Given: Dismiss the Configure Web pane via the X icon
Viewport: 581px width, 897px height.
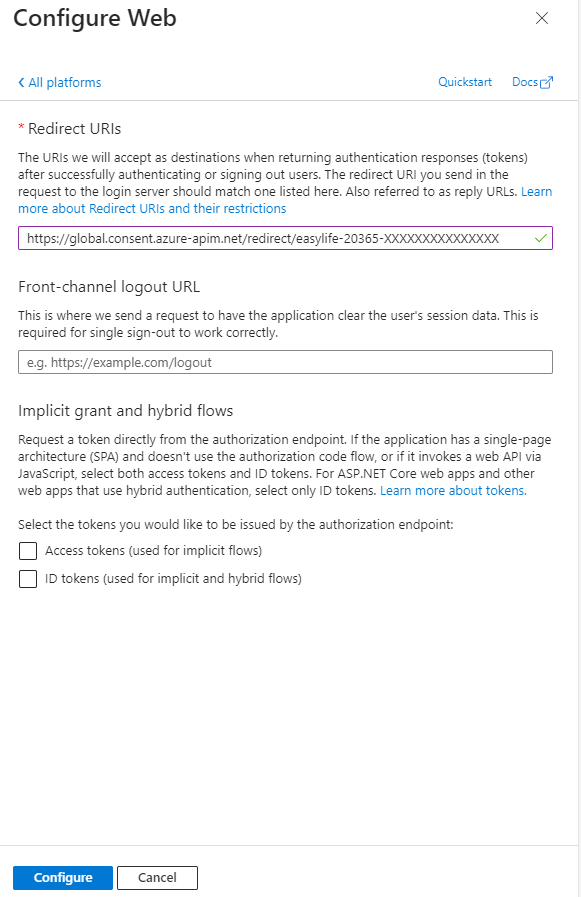Looking at the screenshot, I should coord(542,18).
